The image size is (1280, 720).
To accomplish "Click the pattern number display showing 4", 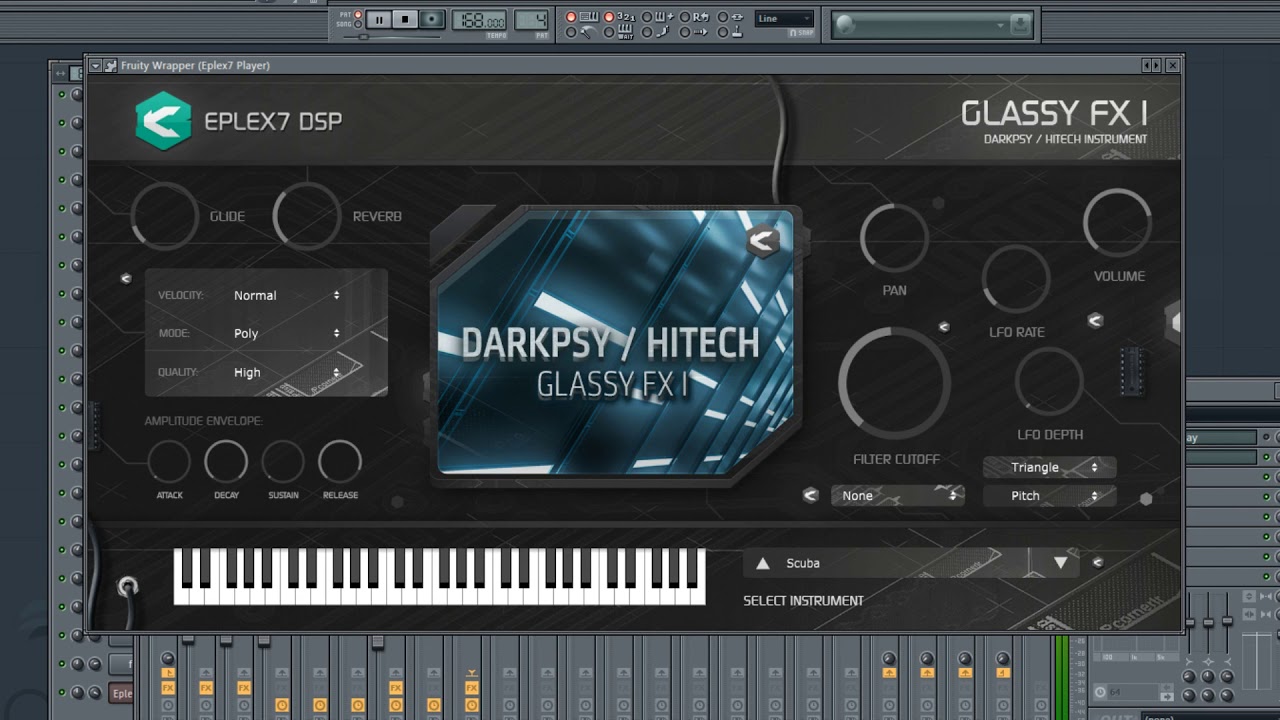I will (x=531, y=20).
